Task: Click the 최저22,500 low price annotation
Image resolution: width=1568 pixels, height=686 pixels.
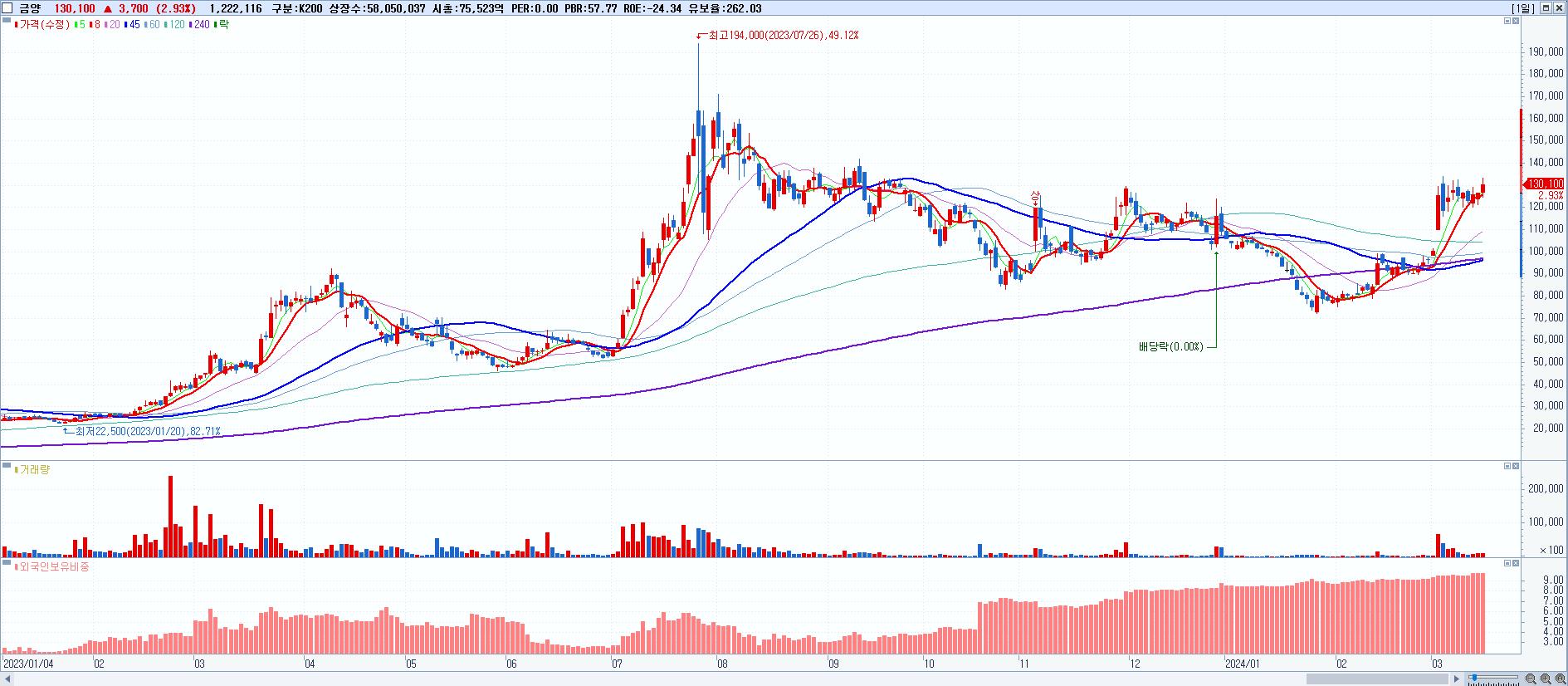Action: 148,432
